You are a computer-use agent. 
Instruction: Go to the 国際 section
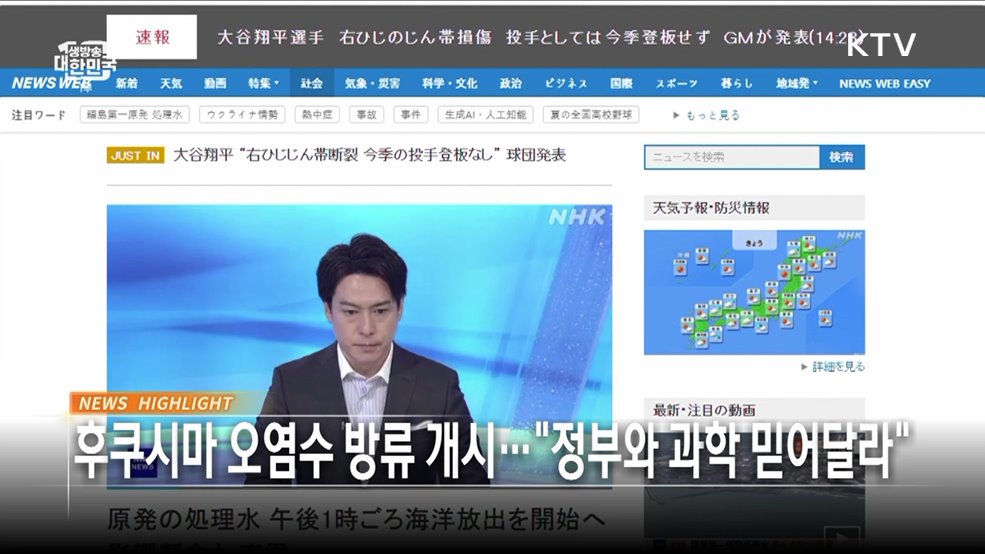pyautogui.click(x=621, y=84)
